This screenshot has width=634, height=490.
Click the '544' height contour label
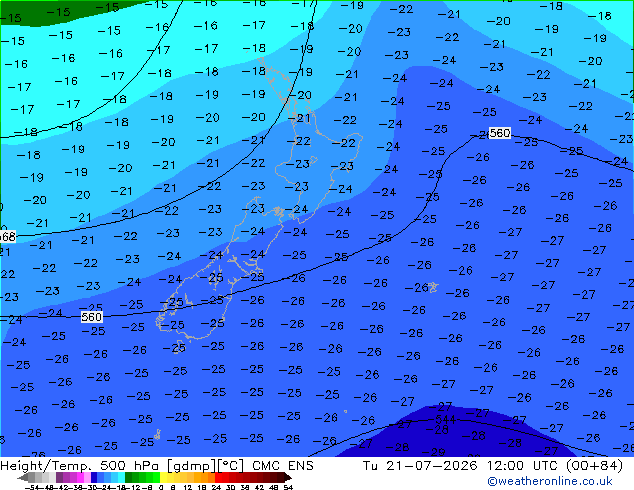pos(446,419)
